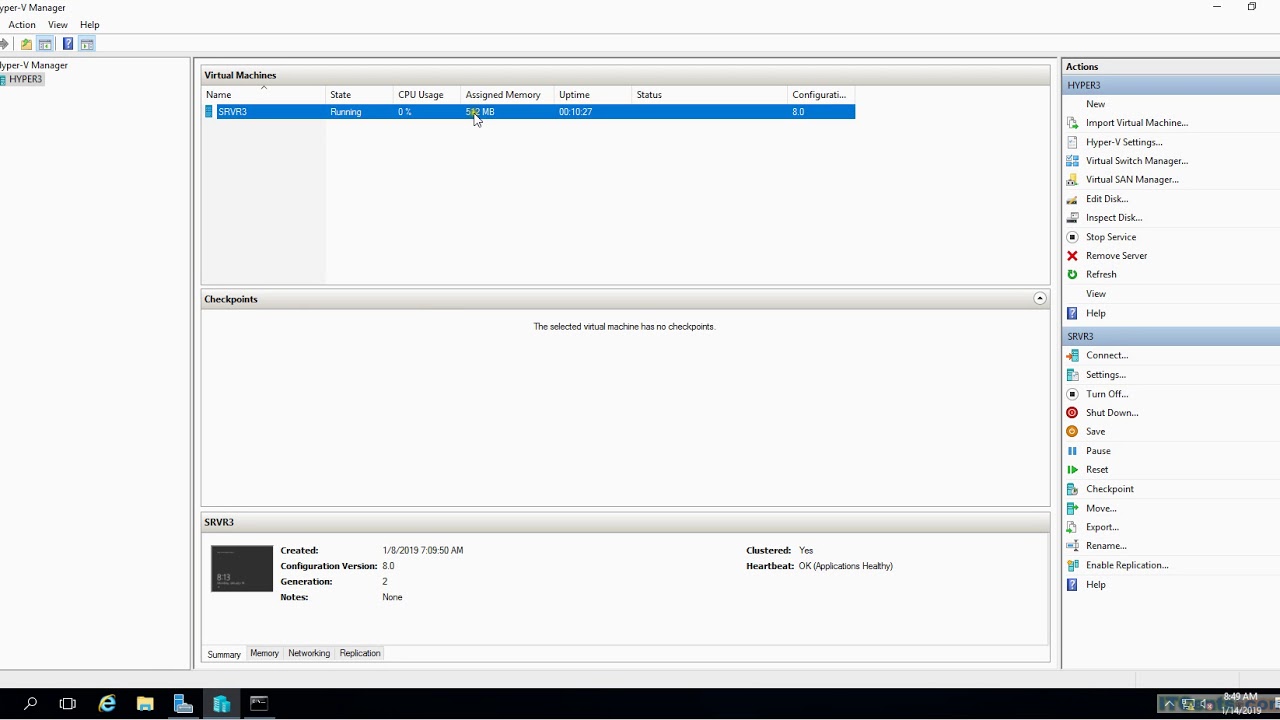The image size is (1280, 720).
Task: Click the Pause icon for SRVR3
Action: tap(1072, 451)
